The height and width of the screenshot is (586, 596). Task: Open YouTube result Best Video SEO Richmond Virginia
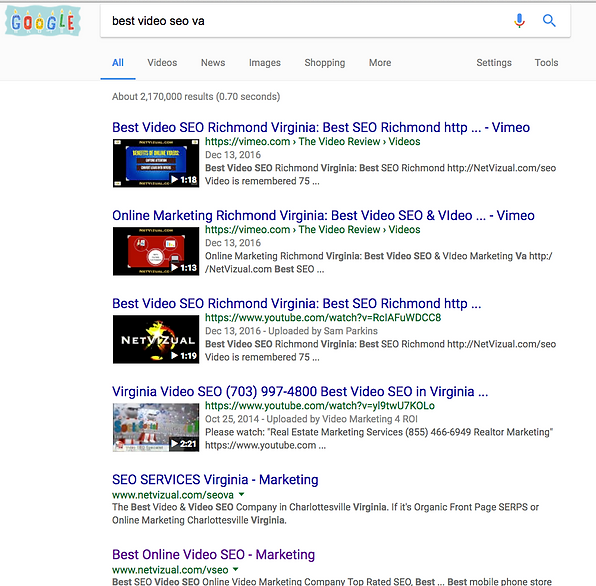(296, 304)
